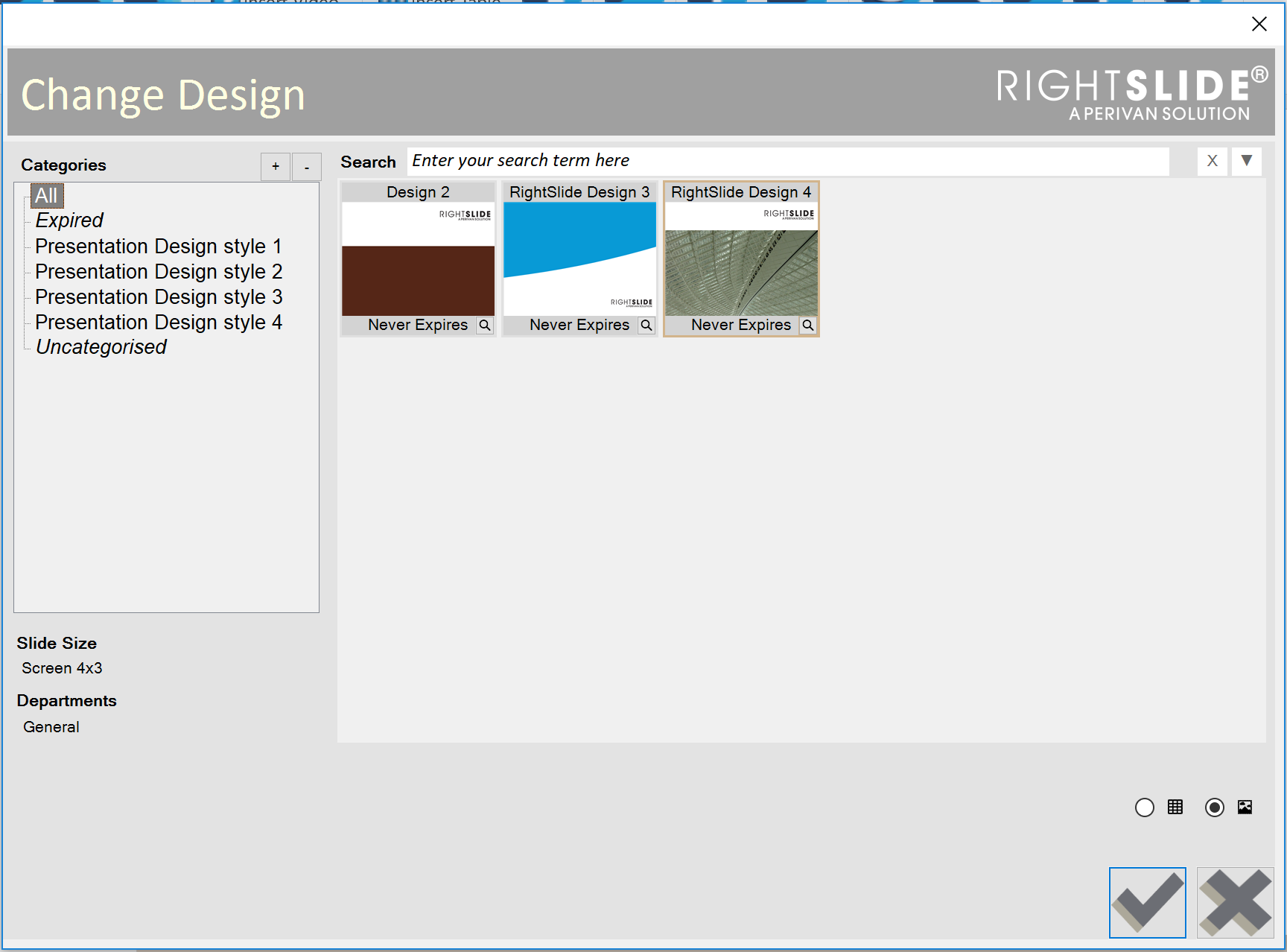Click the grid list view icon
This screenshot has height=952, width=1287.
pyautogui.click(x=1175, y=807)
